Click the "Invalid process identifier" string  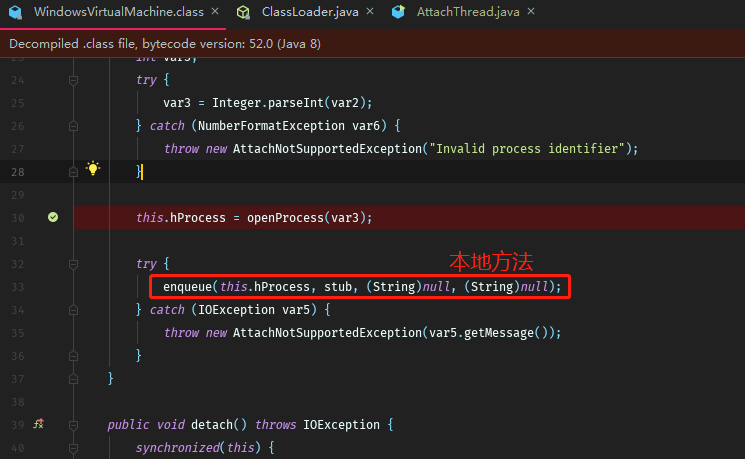coord(527,149)
